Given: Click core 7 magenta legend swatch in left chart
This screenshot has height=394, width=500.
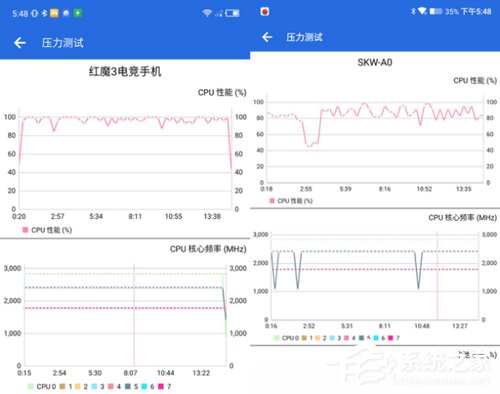Looking at the screenshot, I should [x=161, y=386].
